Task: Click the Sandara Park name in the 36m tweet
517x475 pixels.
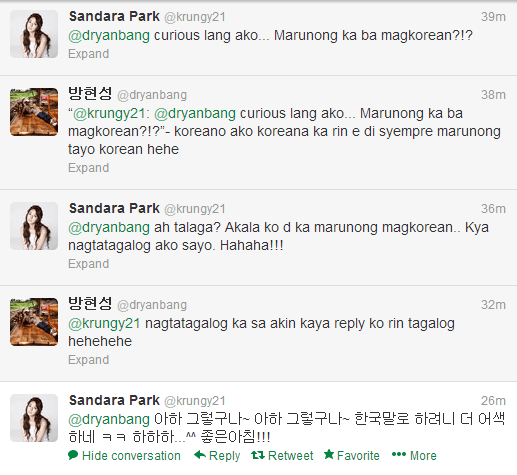Action: pyautogui.click(x=114, y=208)
